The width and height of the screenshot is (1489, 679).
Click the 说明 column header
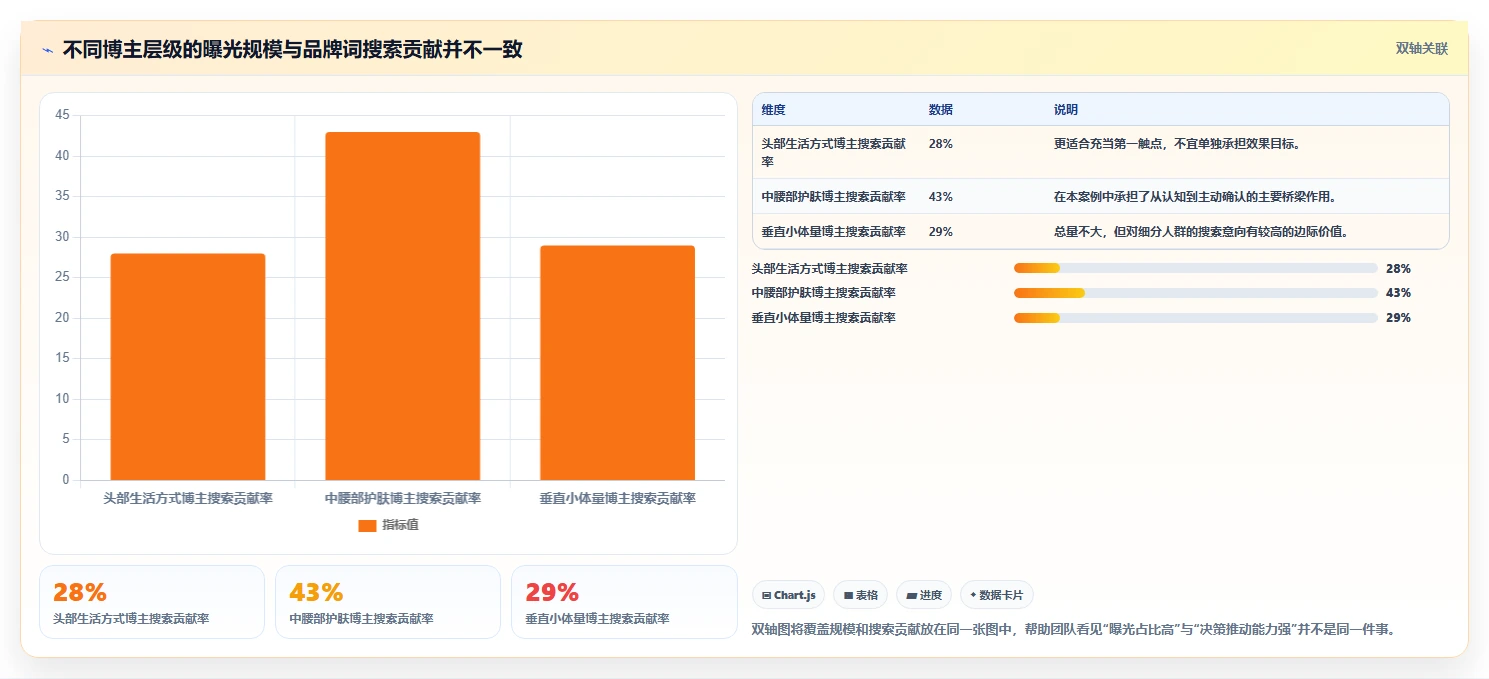pyautogui.click(x=1066, y=110)
